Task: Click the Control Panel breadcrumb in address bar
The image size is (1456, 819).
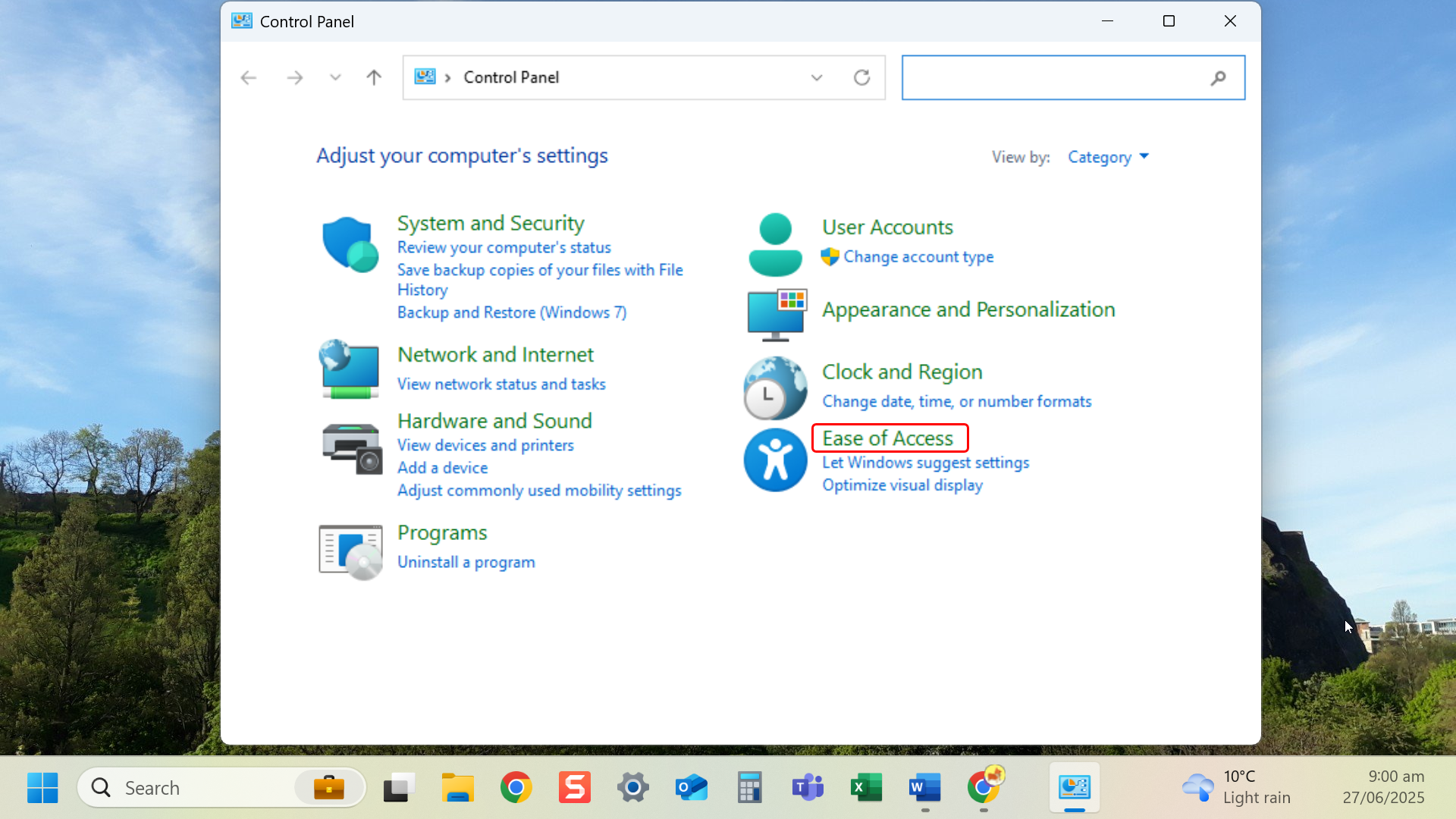Action: [x=511, y=77]
